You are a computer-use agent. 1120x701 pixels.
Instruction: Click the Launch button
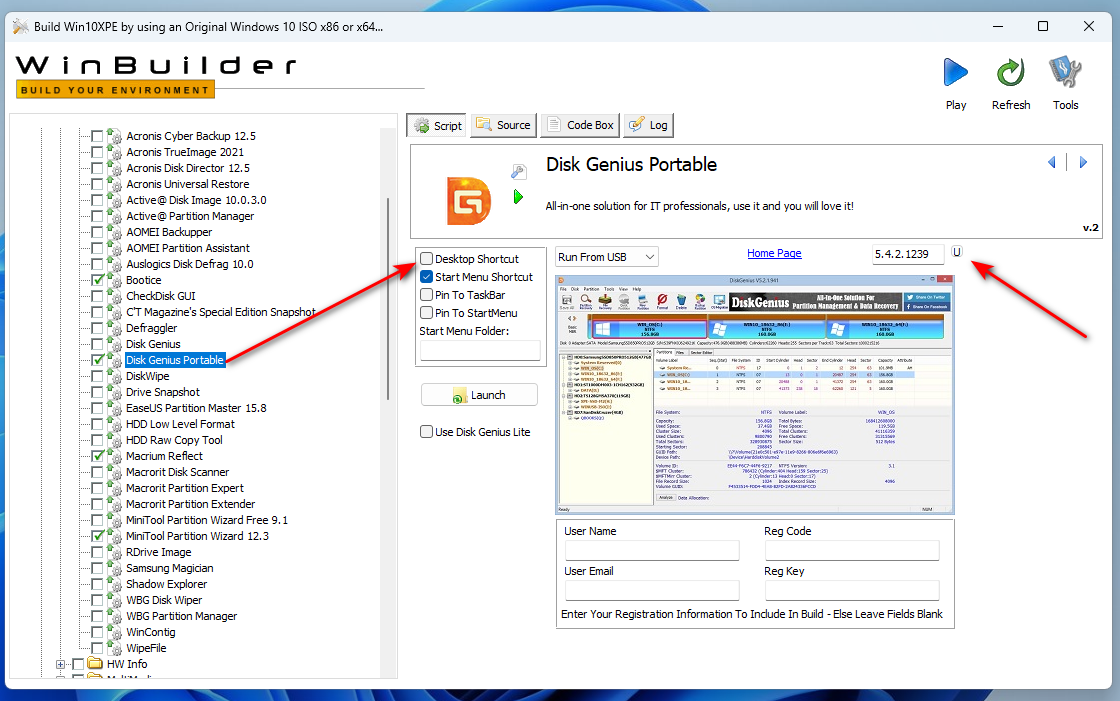tap(479, 394)
